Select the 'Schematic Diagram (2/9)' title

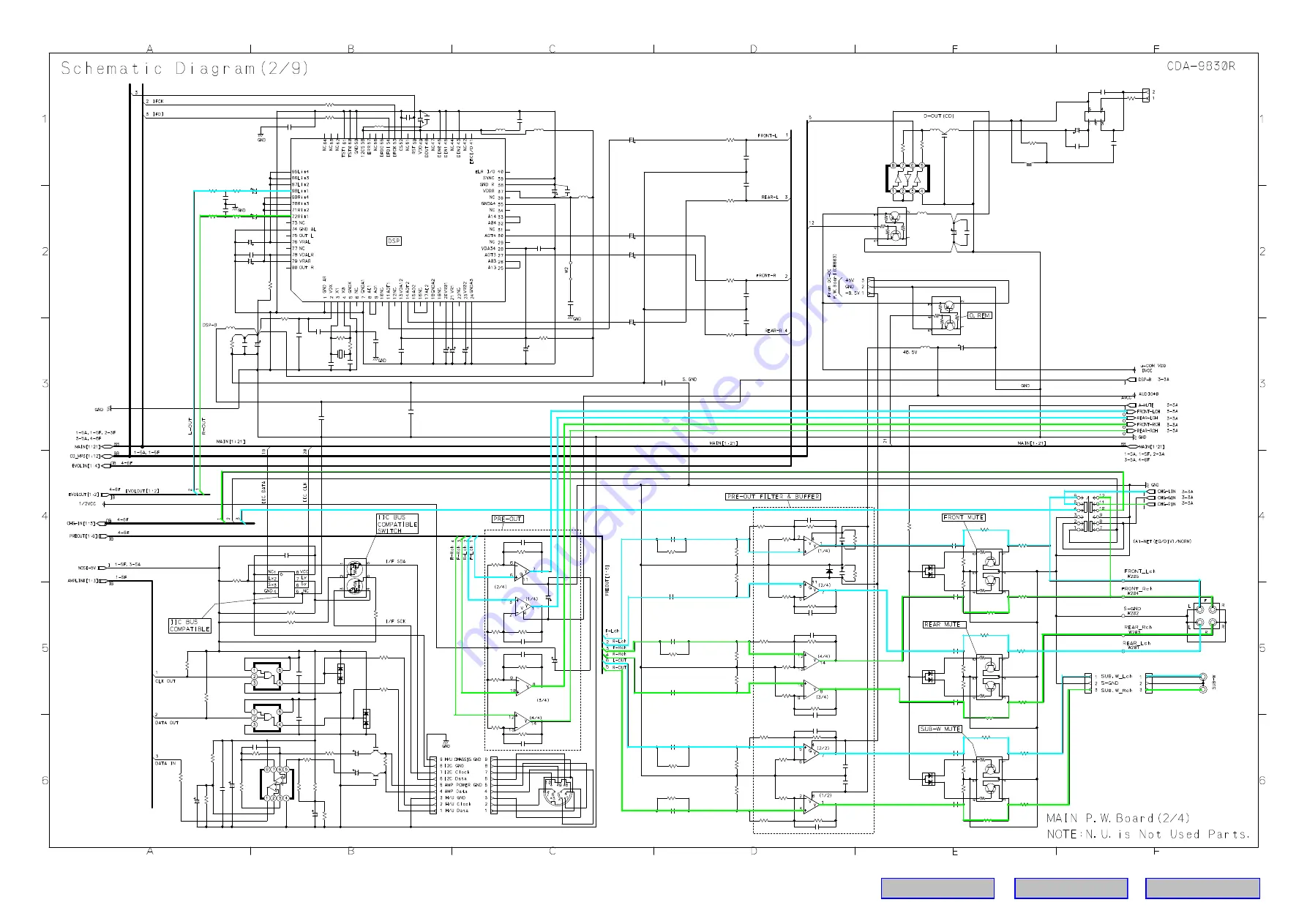184,68
